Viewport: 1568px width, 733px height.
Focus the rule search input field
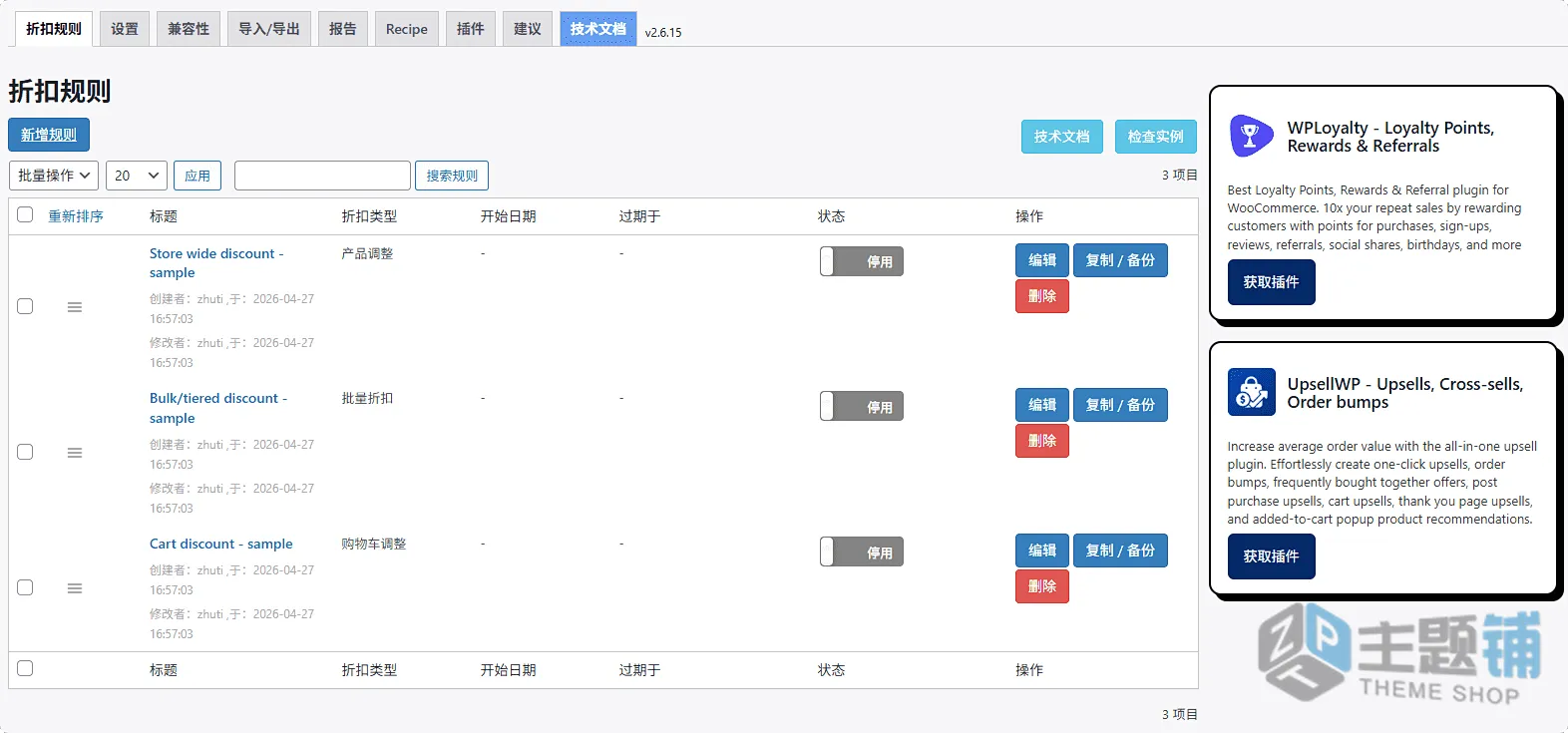[x=322, y=176]
